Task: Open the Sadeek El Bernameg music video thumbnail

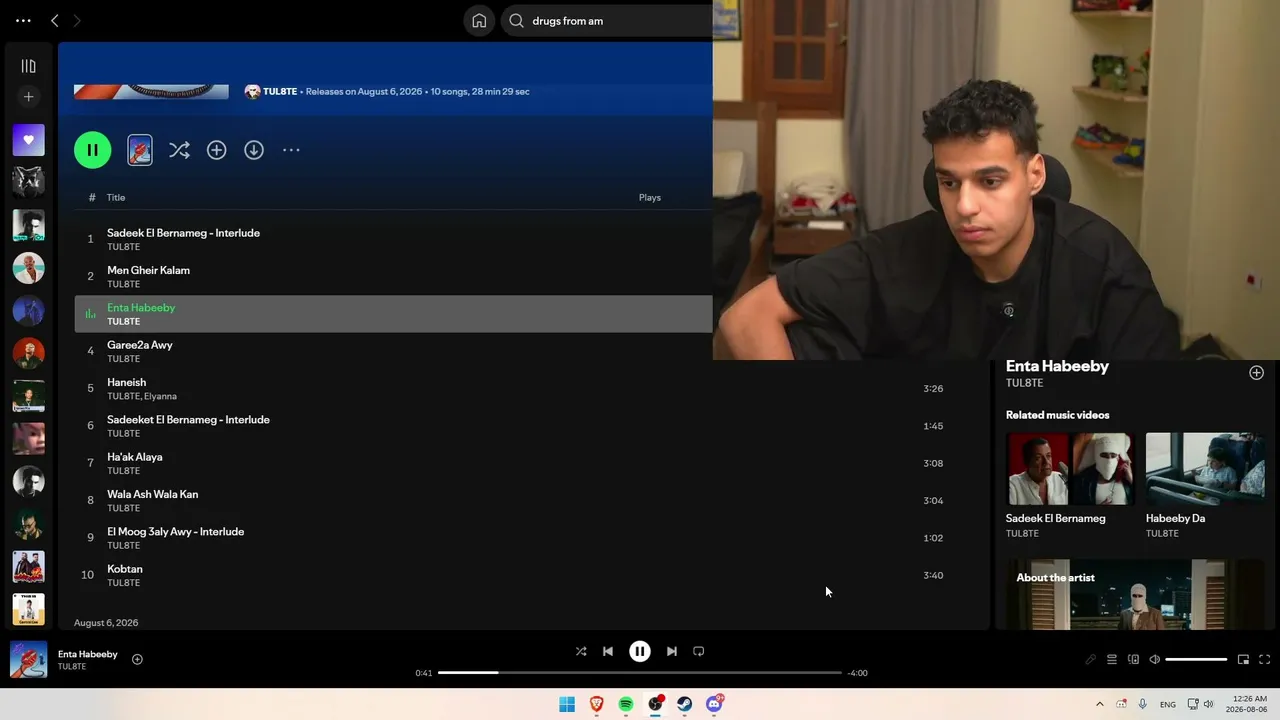Action: point(1071,469)
